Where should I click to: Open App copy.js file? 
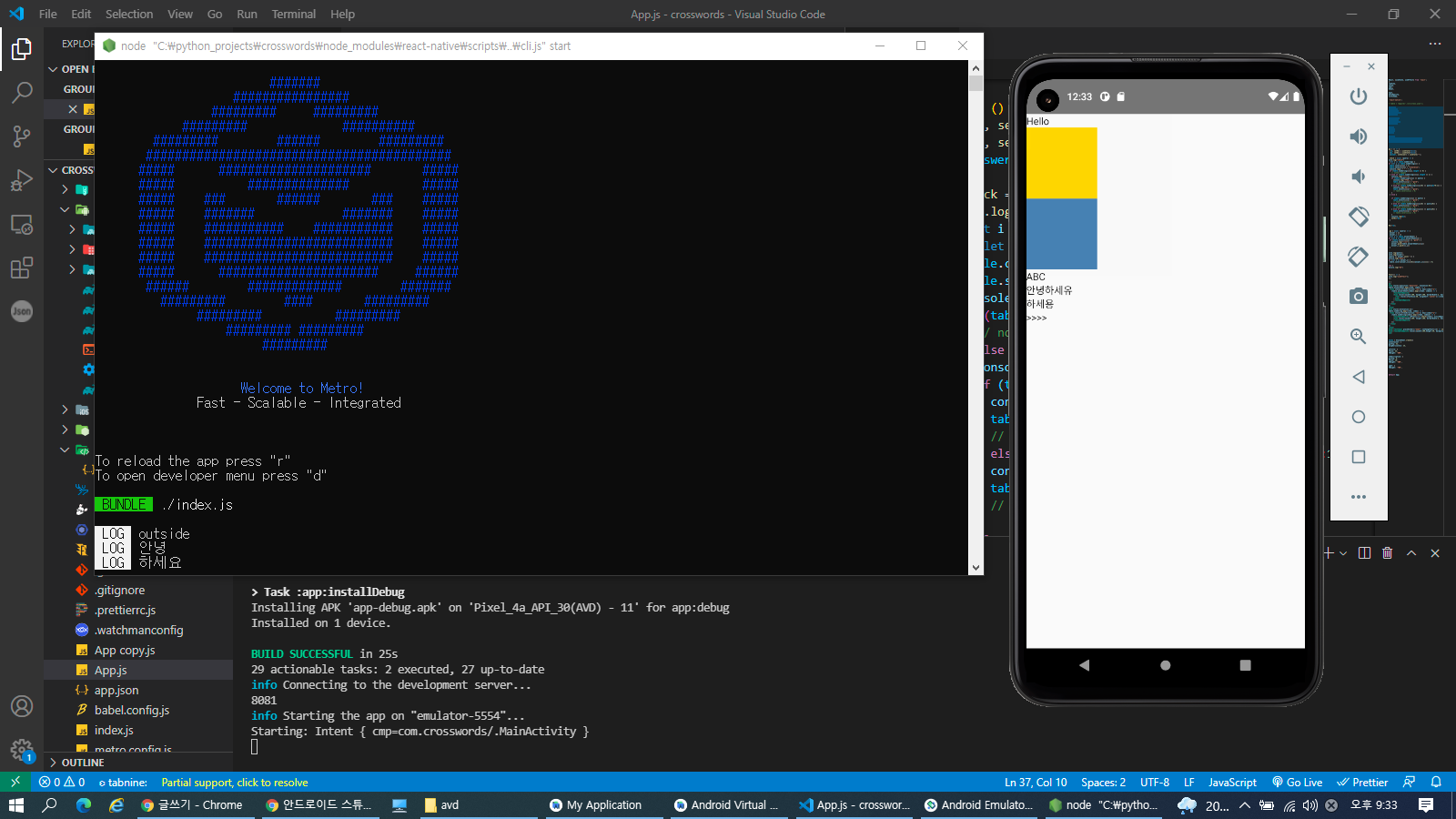pyautogui.click(x=138, y=650)
